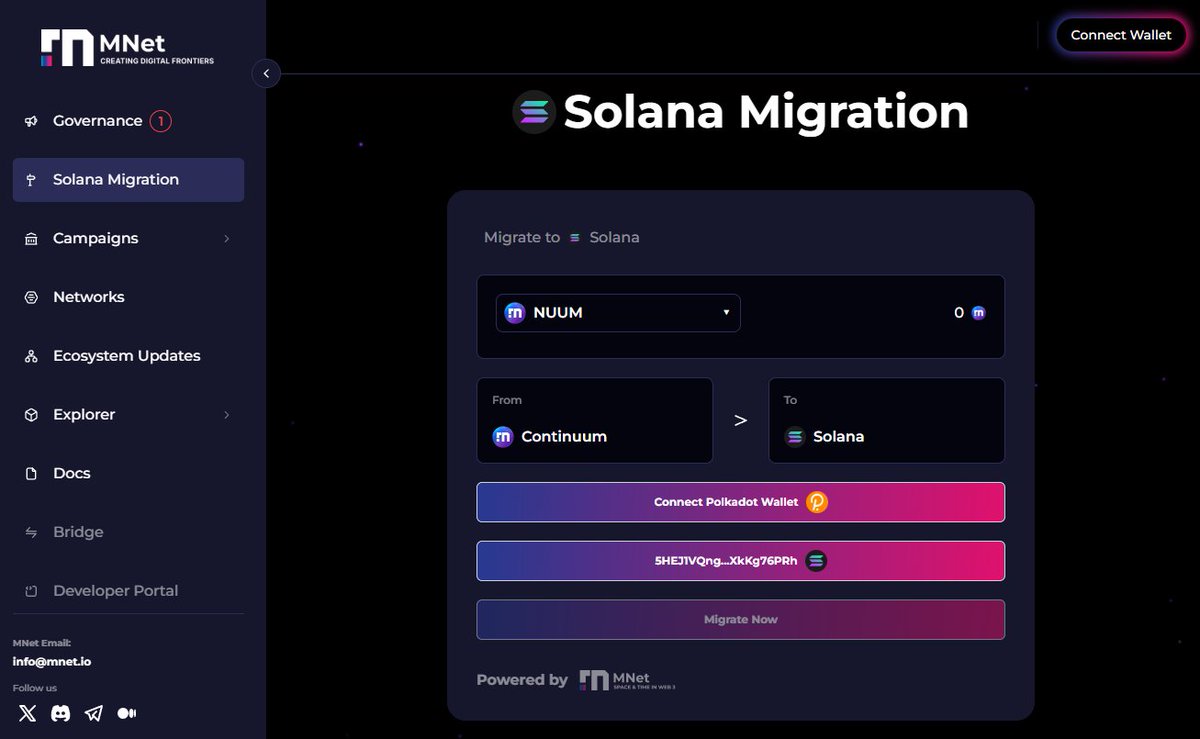Click the Migrate Now button
The image size is (1200, 739).
tap(741, 620)
